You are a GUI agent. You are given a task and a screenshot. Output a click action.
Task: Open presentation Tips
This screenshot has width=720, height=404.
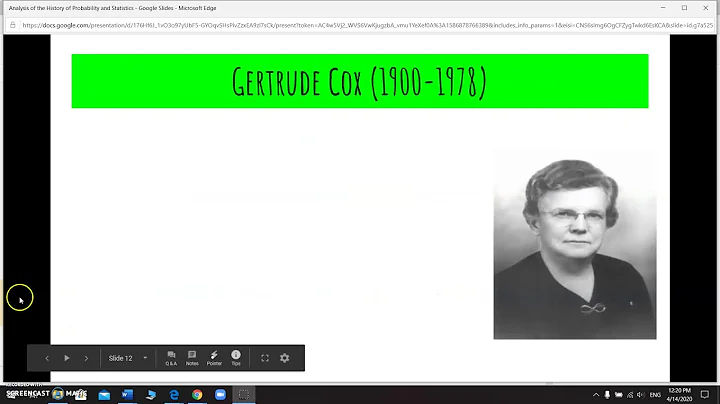click(236, 358)
